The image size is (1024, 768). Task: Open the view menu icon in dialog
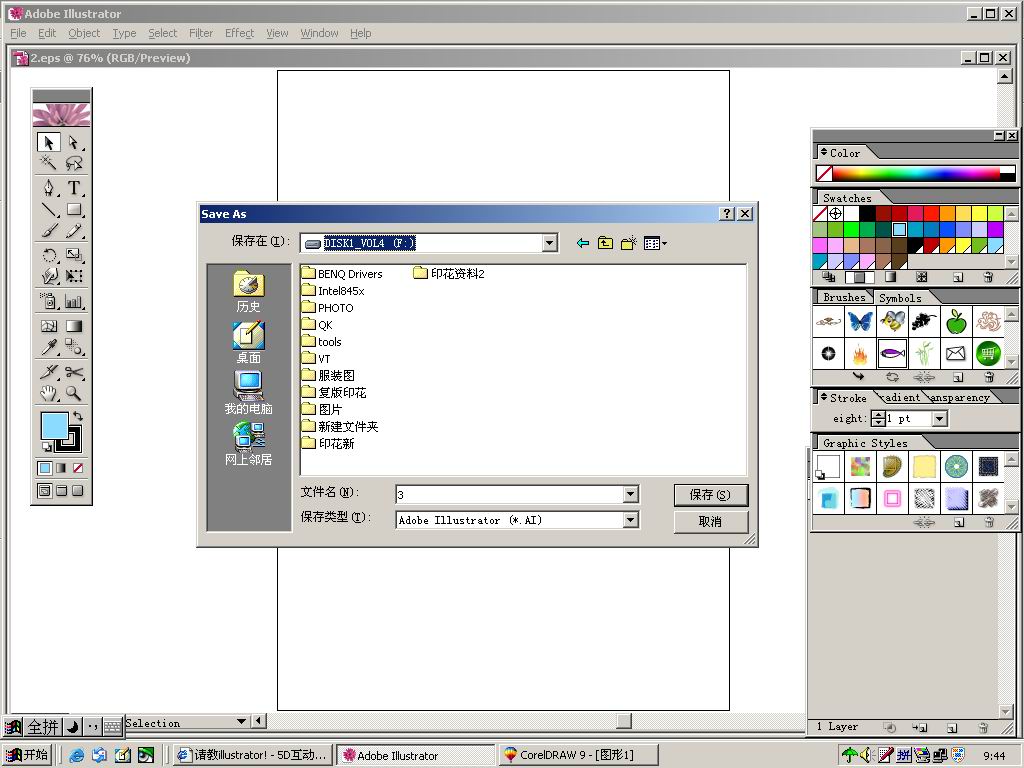654,243
